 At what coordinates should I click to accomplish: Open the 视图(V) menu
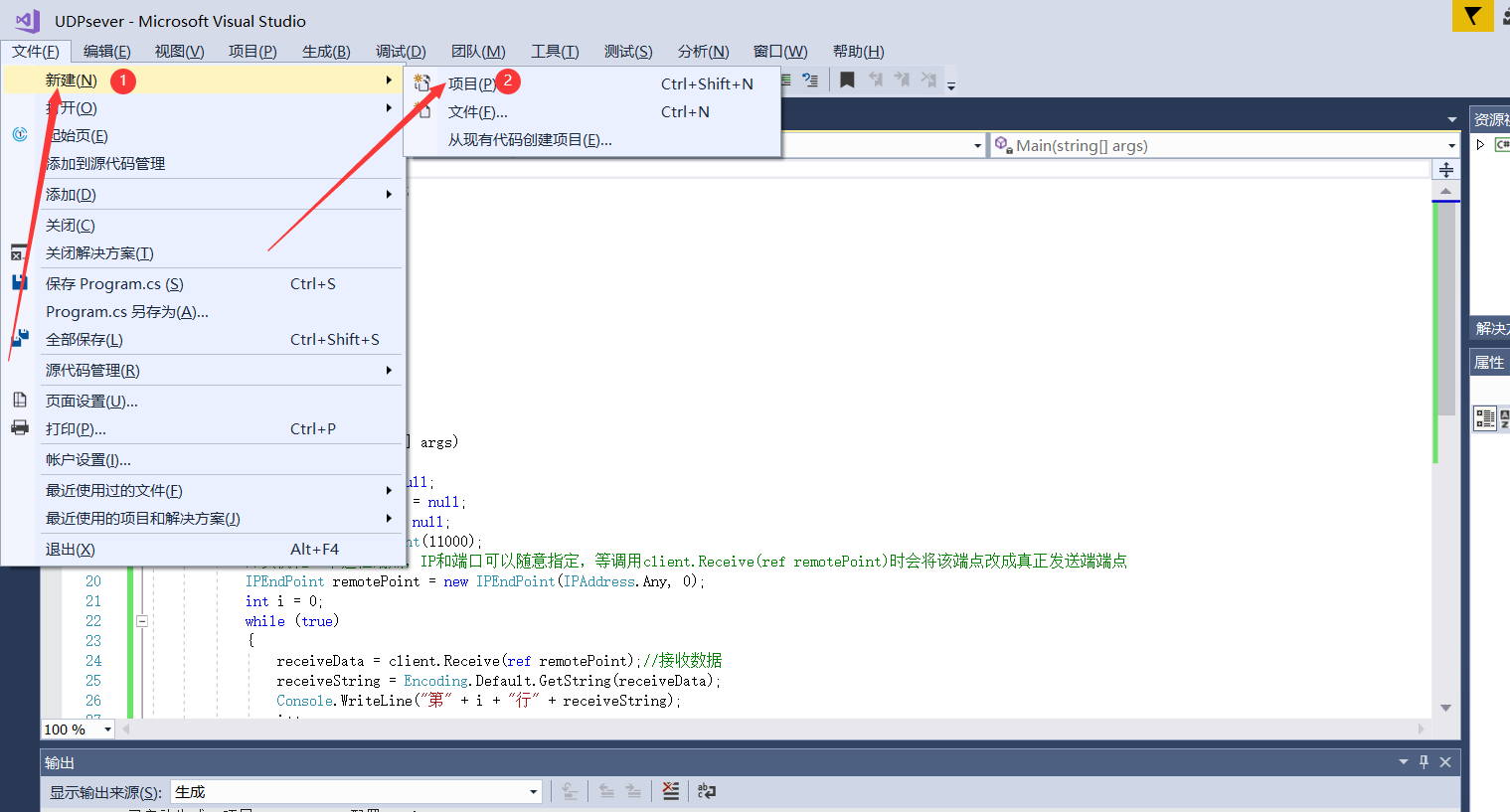tap(179, 51)
